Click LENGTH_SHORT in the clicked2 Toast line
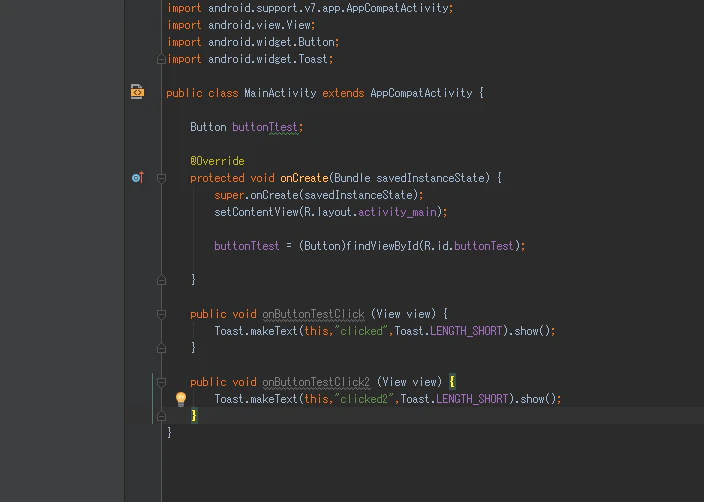704x502 pixels. click(x=472, y=399)
